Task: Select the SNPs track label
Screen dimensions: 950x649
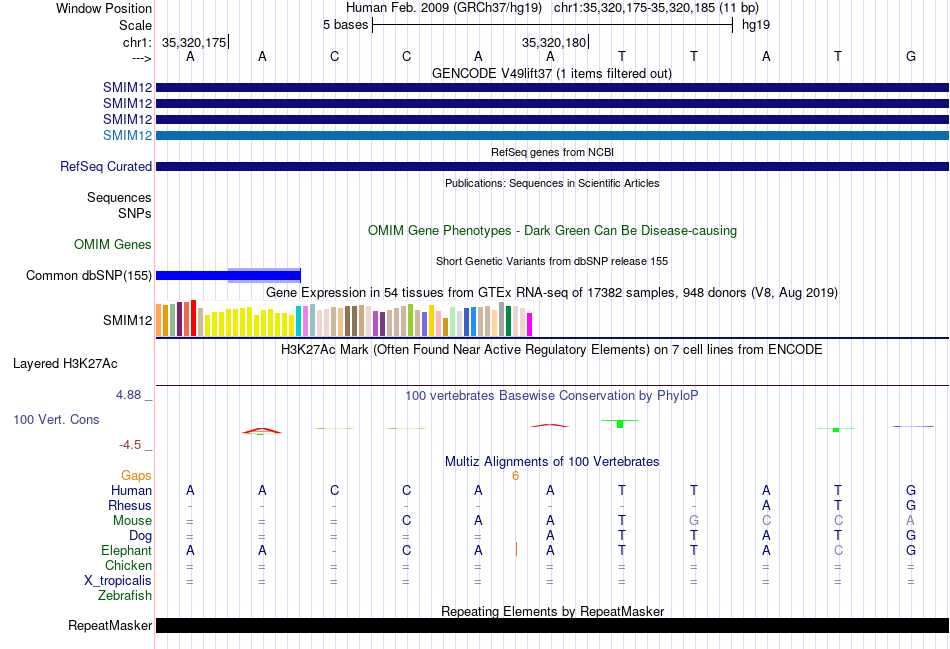Action: point(135,213)
